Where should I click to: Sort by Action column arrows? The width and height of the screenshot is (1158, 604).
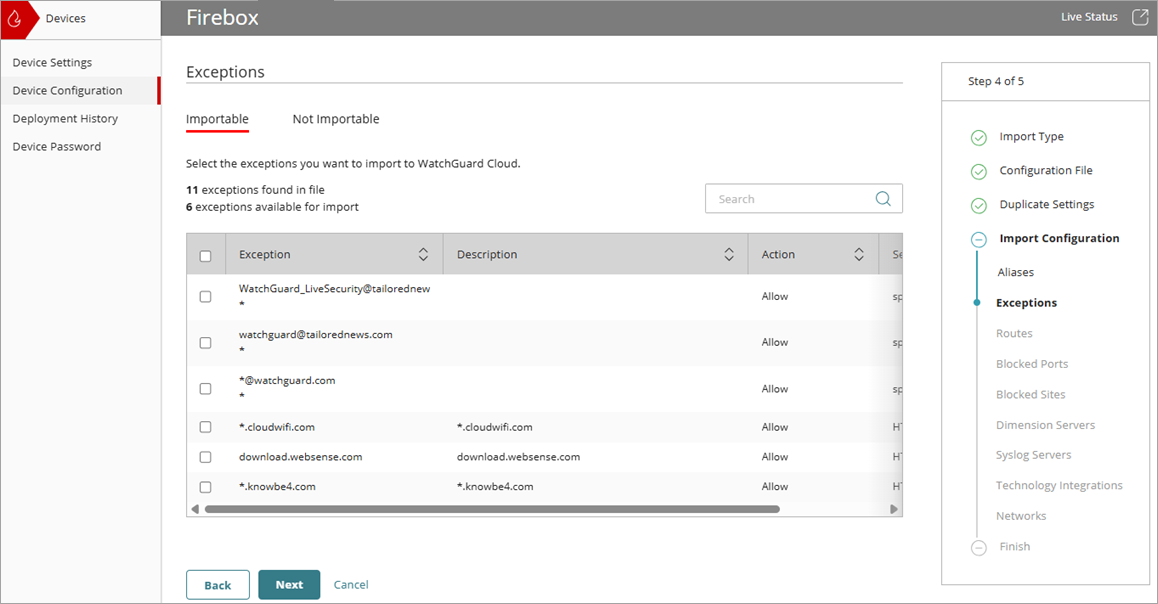[859, 254]
